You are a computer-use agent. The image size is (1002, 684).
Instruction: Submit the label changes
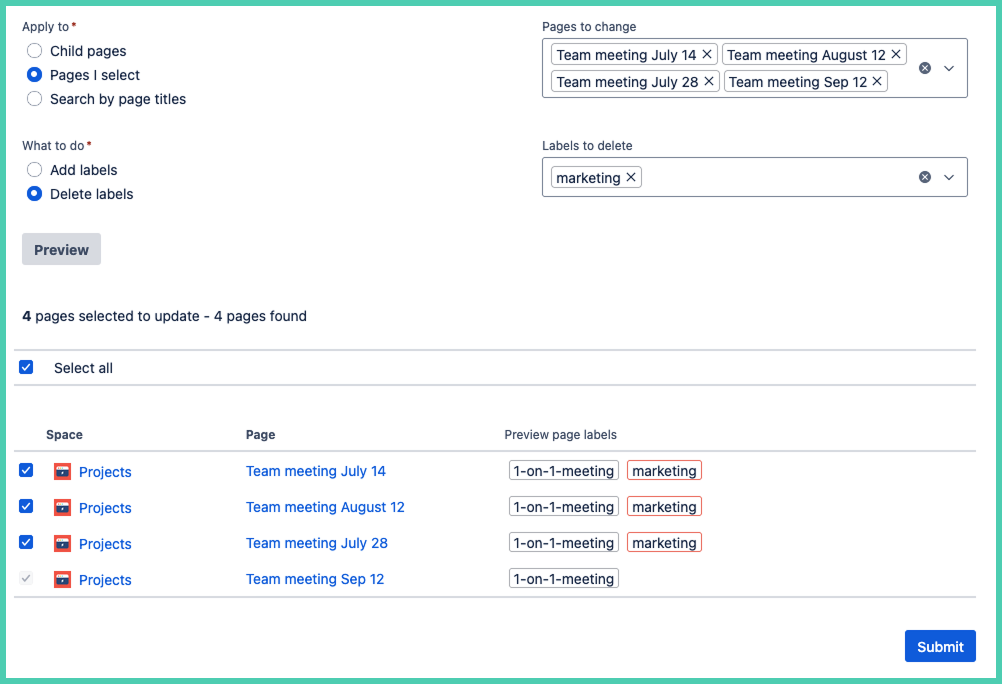939,646
